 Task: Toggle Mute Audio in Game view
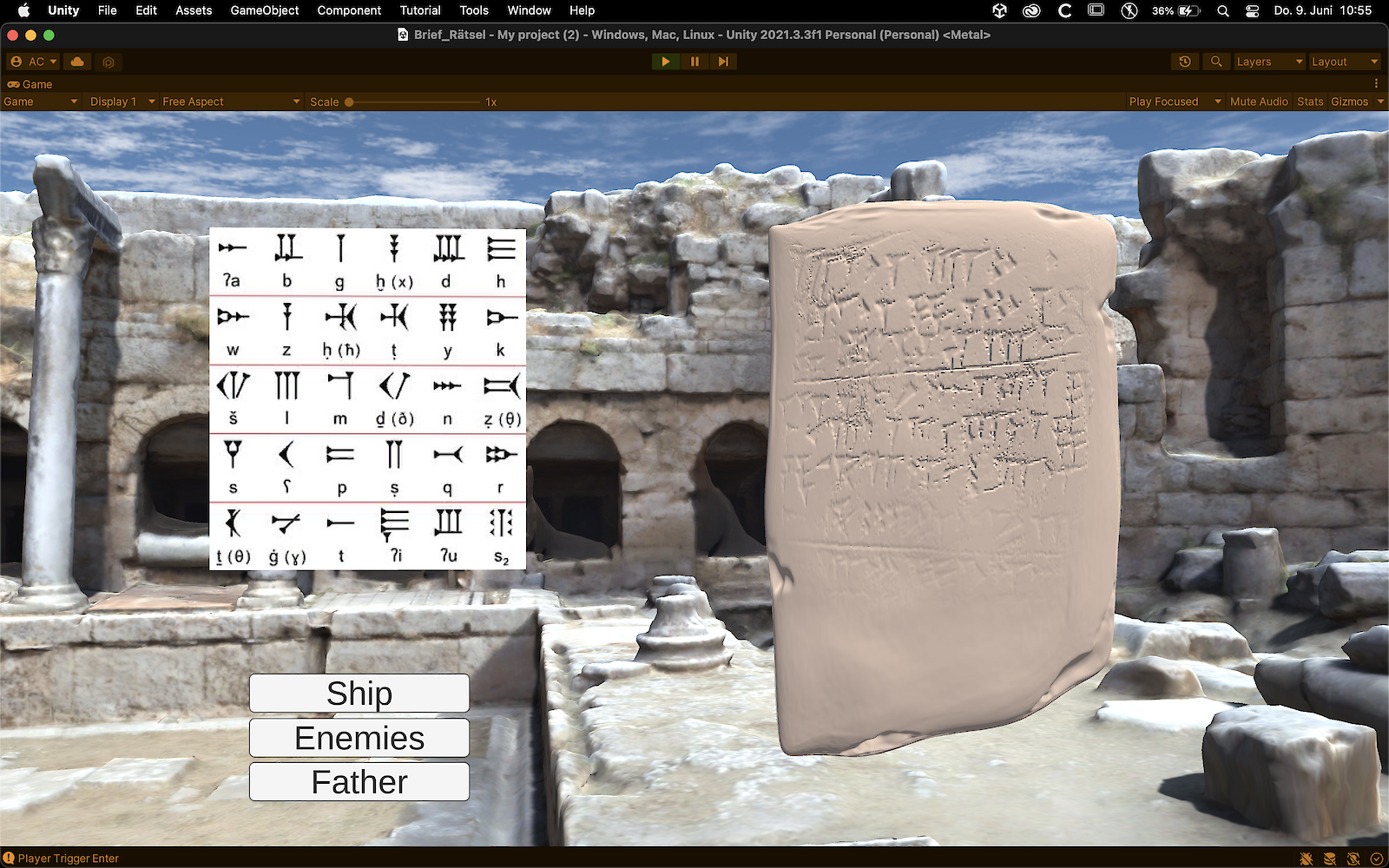(x=1258, y=102)
